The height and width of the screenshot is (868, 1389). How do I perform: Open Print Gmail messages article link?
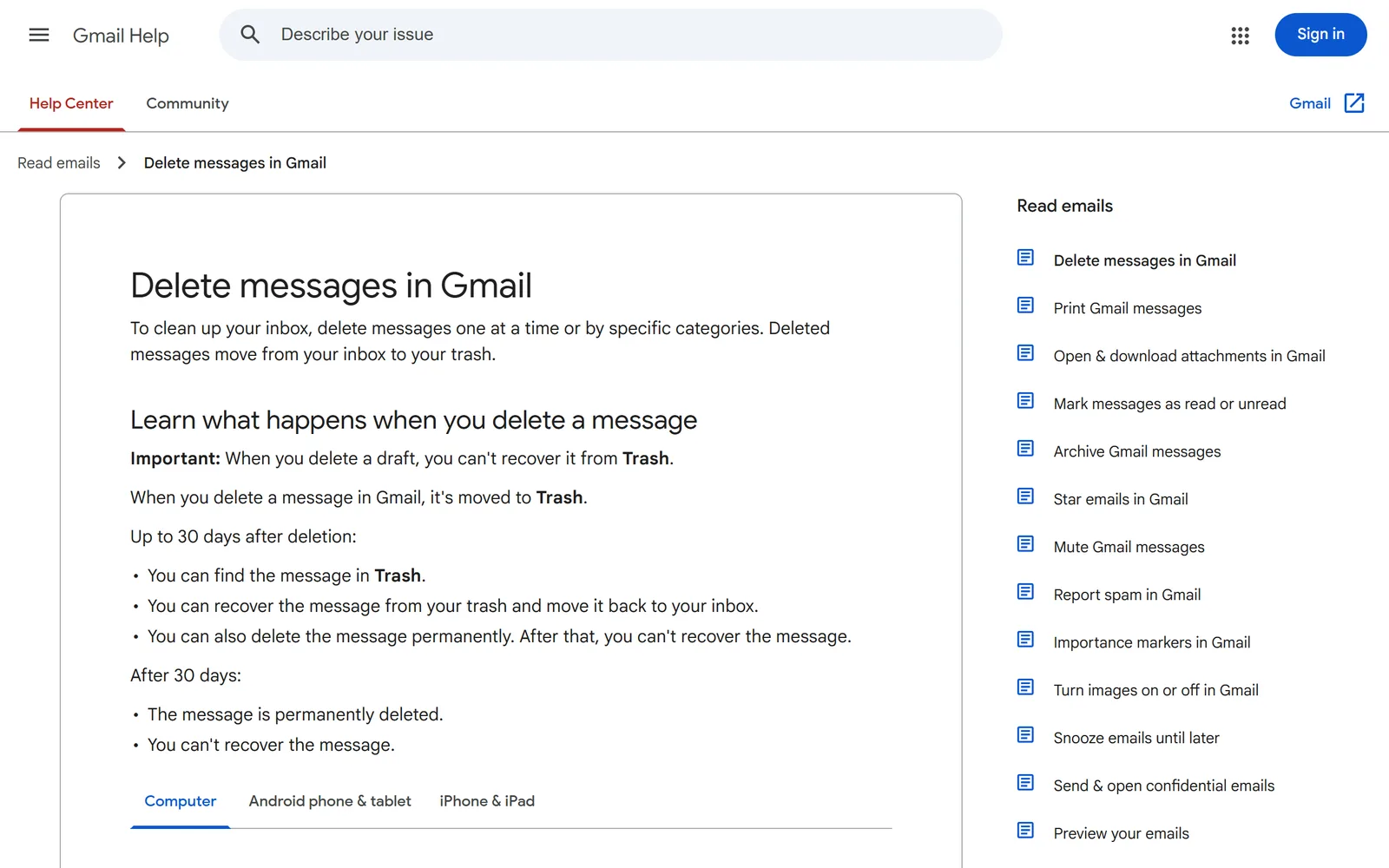pos(1128,308)
